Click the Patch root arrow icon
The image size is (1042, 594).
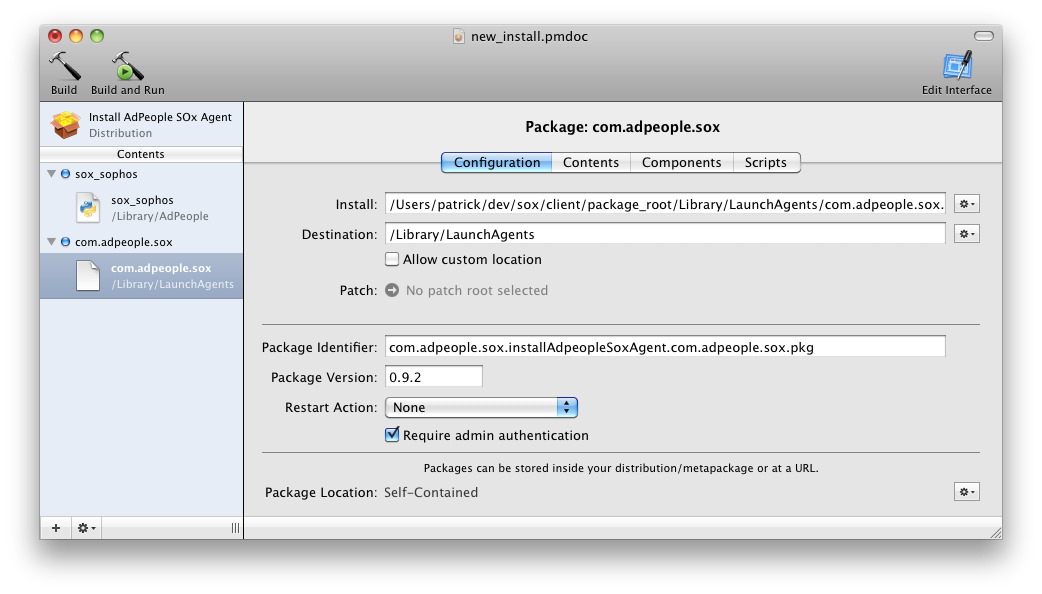coord(392,290)
